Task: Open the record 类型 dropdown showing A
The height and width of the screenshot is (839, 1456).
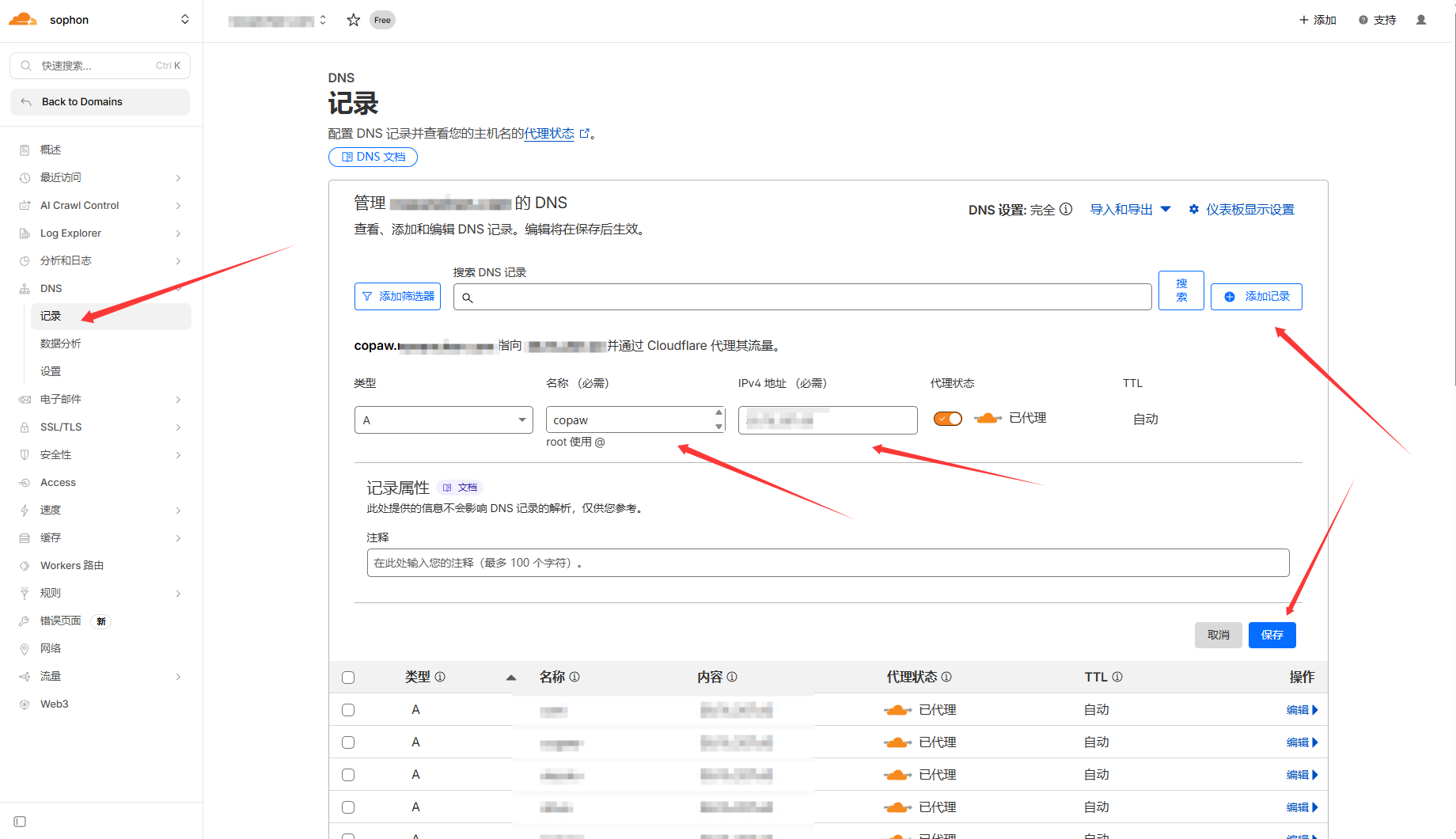Action: pyautogui.click(x=444, y=420)
